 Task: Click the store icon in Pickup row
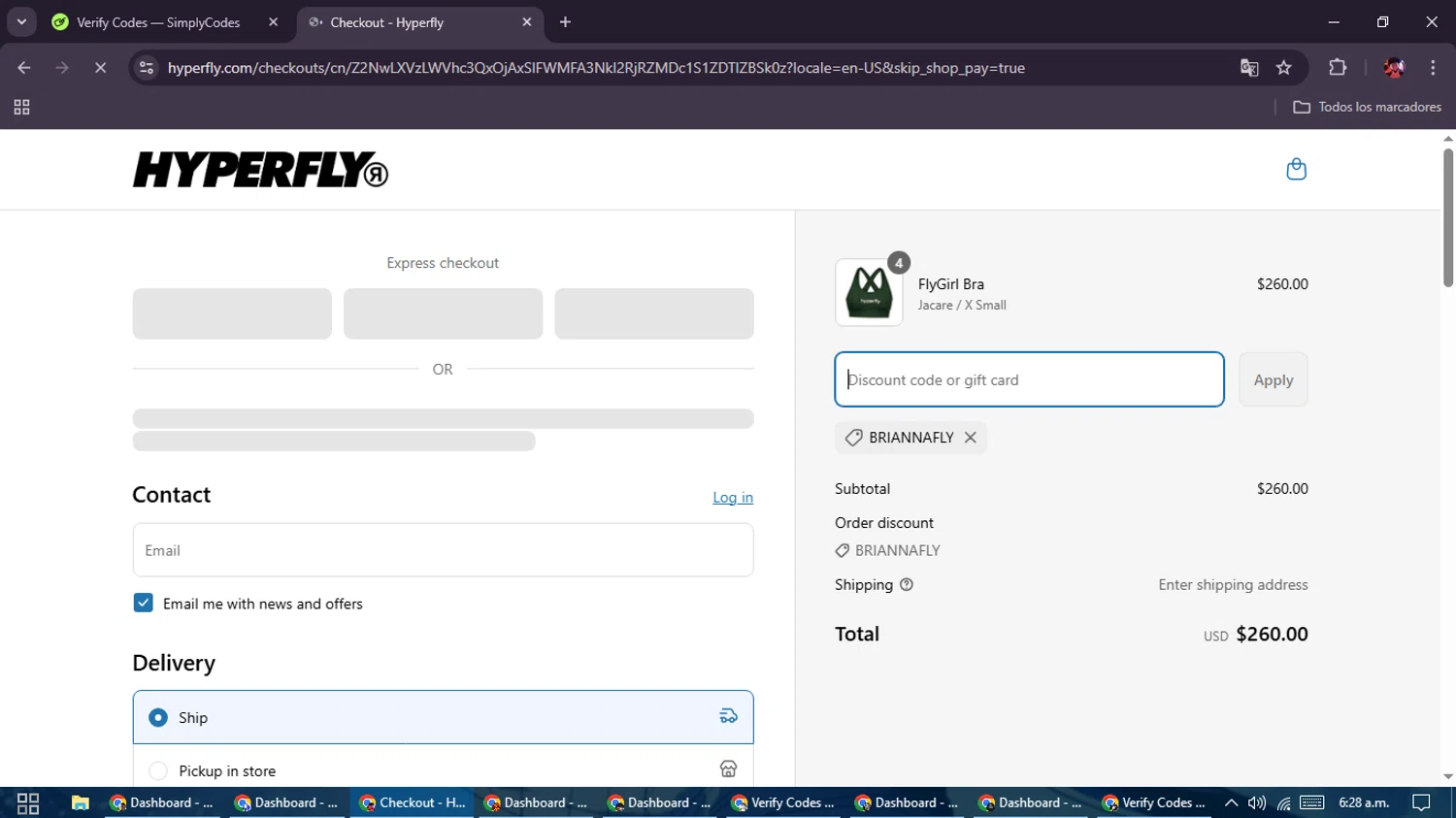[x=728, y=769]
